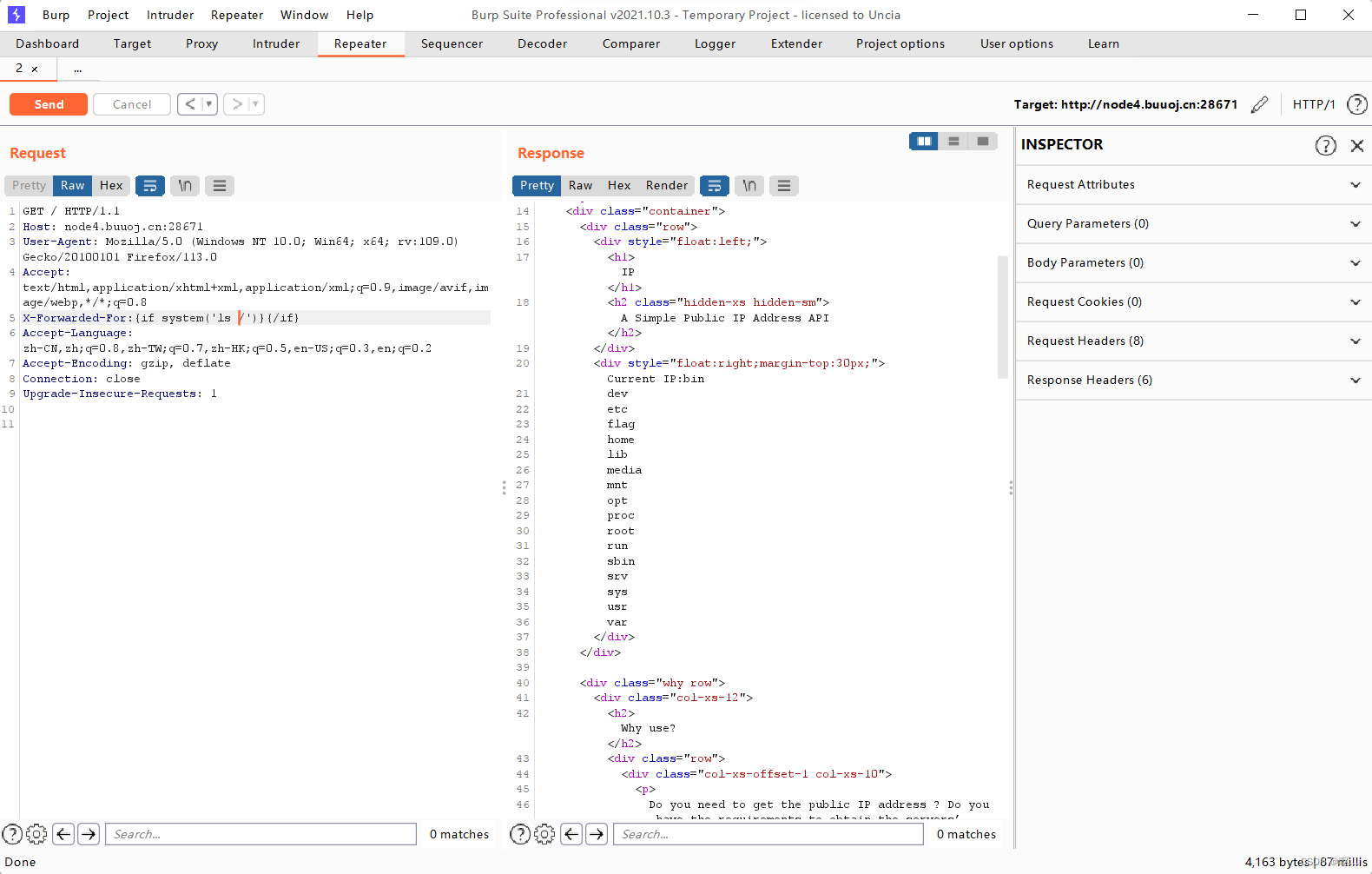This screenshot has width=1372, height=874.
Task: Click the Response pane vertical scrollbar
Action: tap(1002, 317)
